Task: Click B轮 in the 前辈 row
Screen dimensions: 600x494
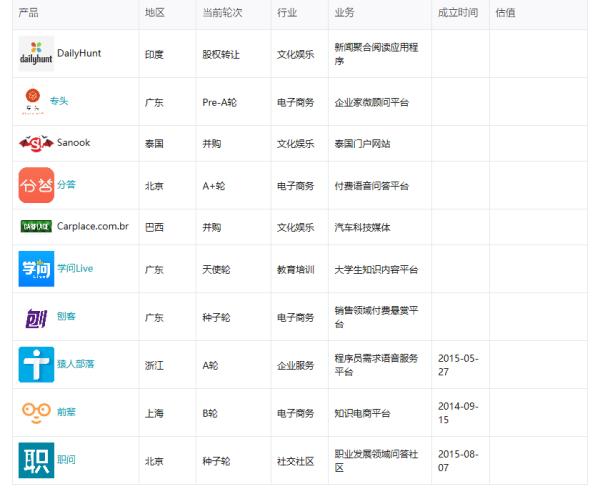Action: click(210, 413)
